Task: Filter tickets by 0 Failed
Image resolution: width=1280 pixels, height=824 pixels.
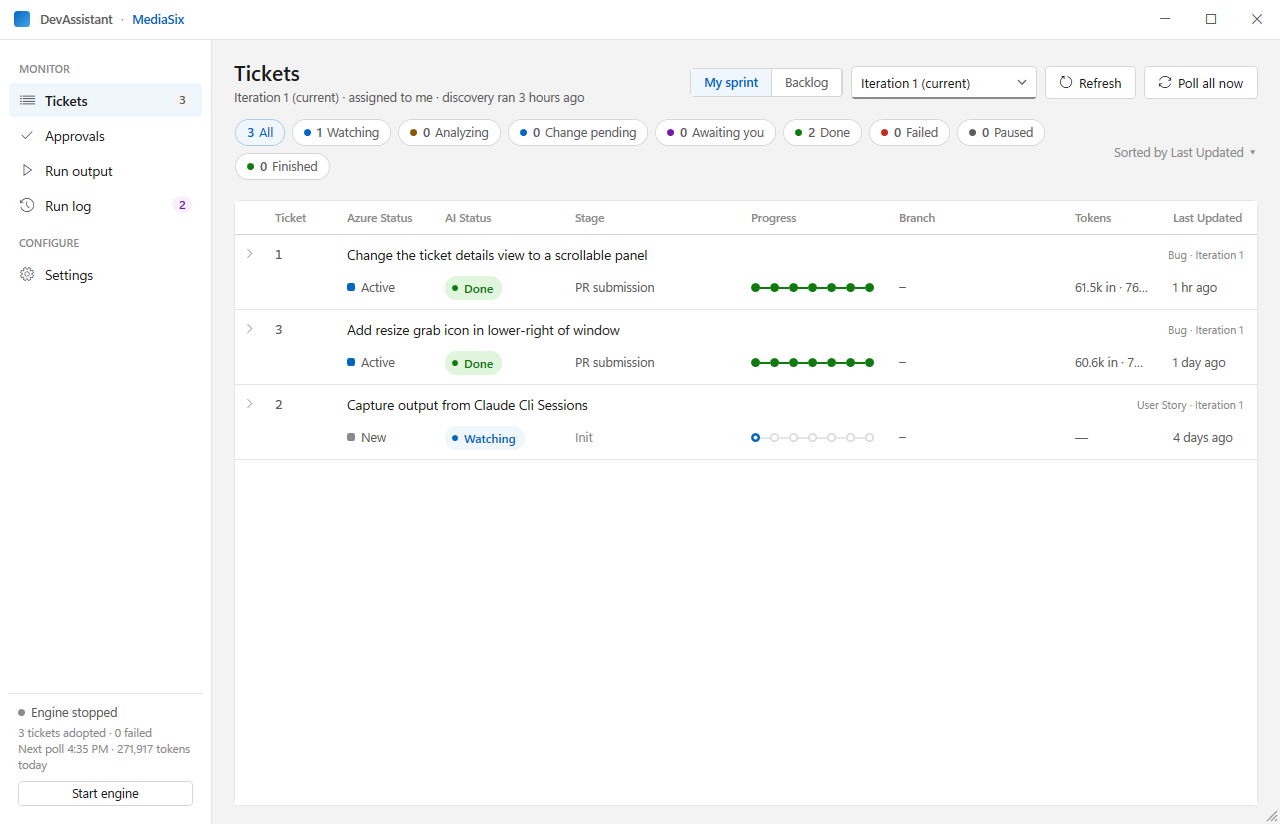Action: pyautogui.click(x=909, y=133)
